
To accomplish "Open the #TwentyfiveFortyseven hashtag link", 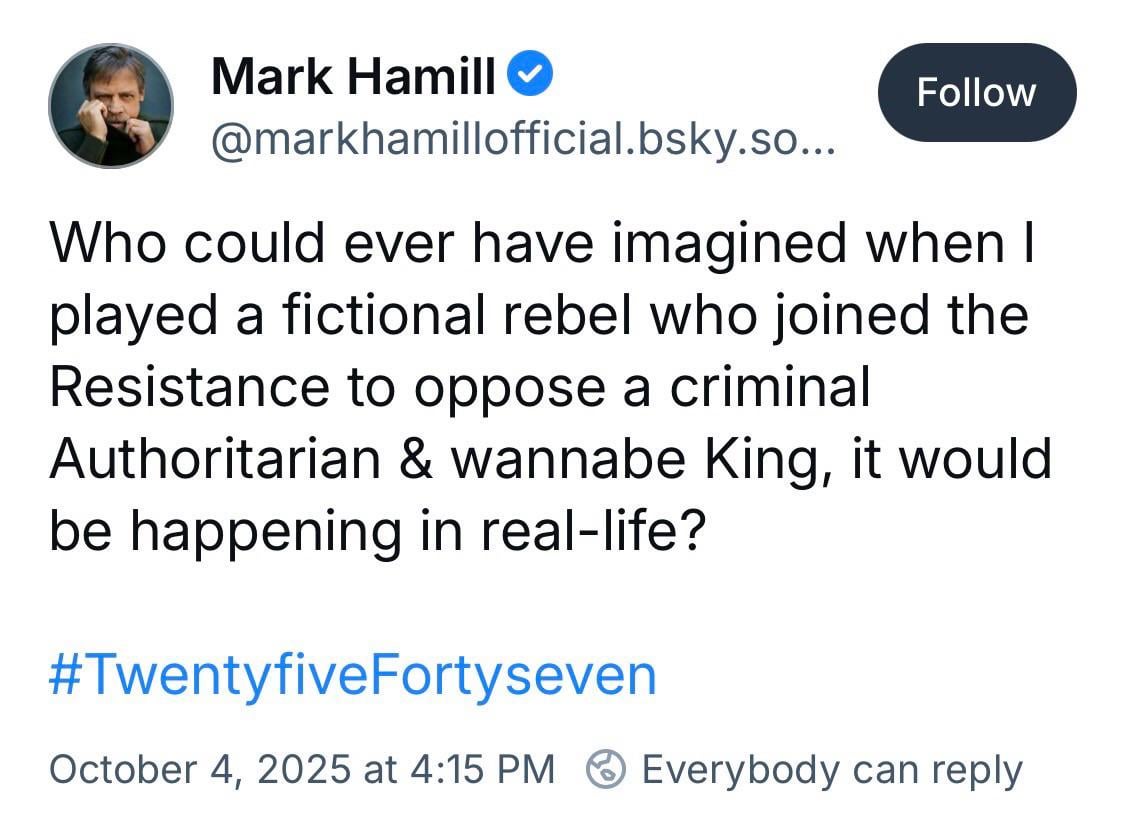I will pyautogui.click(x=352, y=675).
